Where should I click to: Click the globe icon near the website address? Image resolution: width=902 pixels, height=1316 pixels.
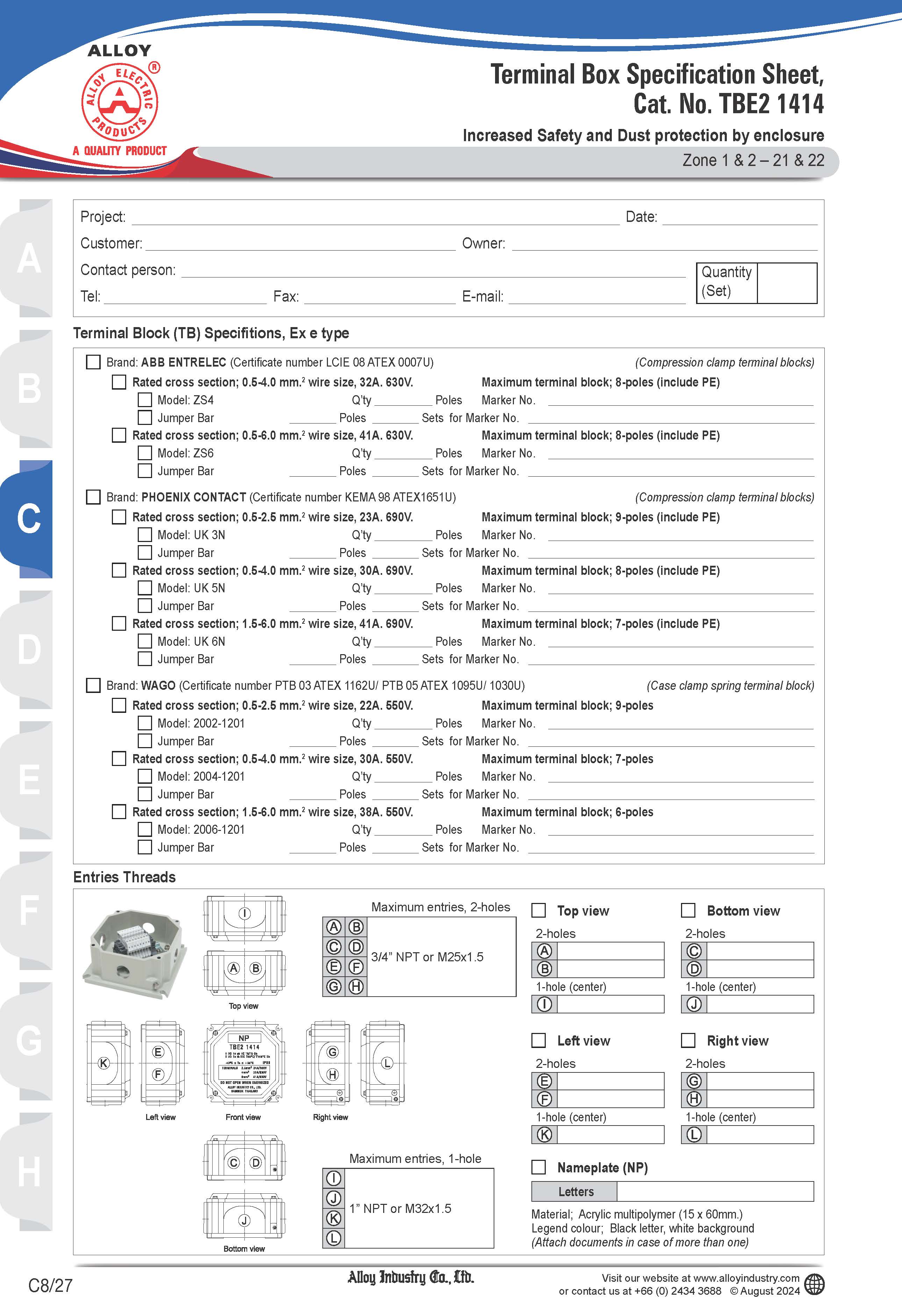[x=814, y=1284]
